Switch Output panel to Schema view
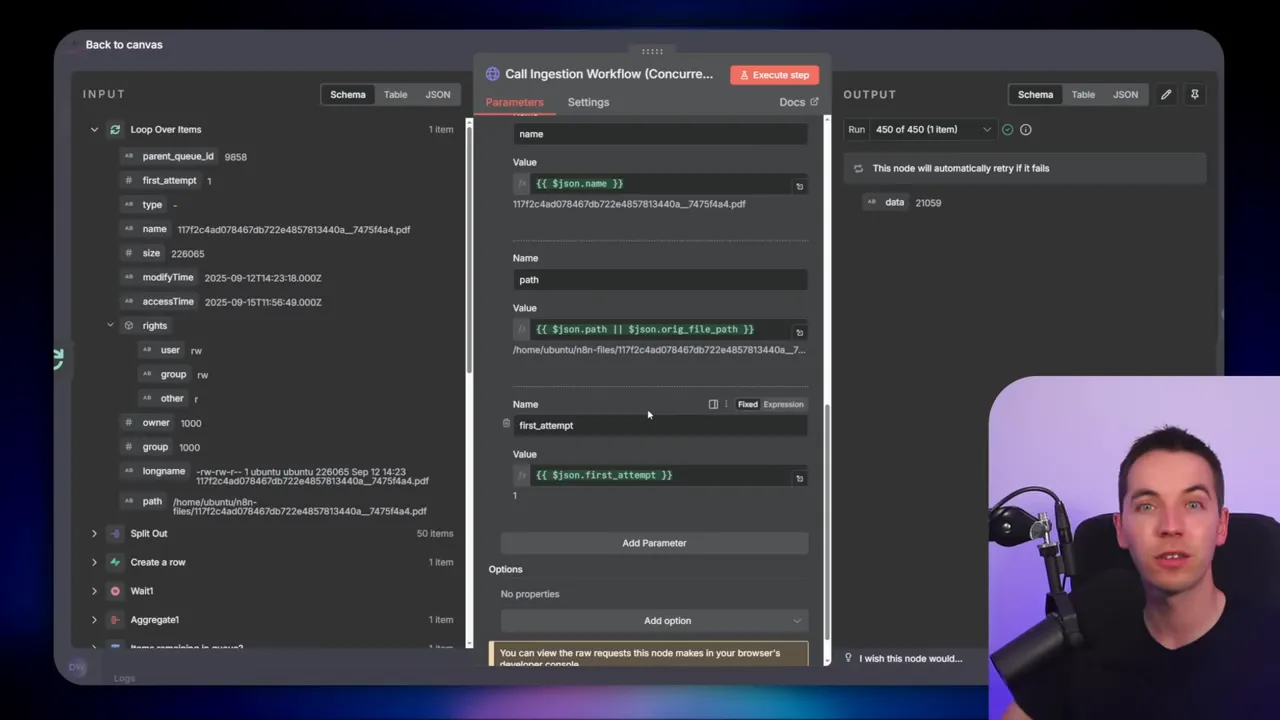This screenshot has width=1280, height=720. coord(1035,94)
